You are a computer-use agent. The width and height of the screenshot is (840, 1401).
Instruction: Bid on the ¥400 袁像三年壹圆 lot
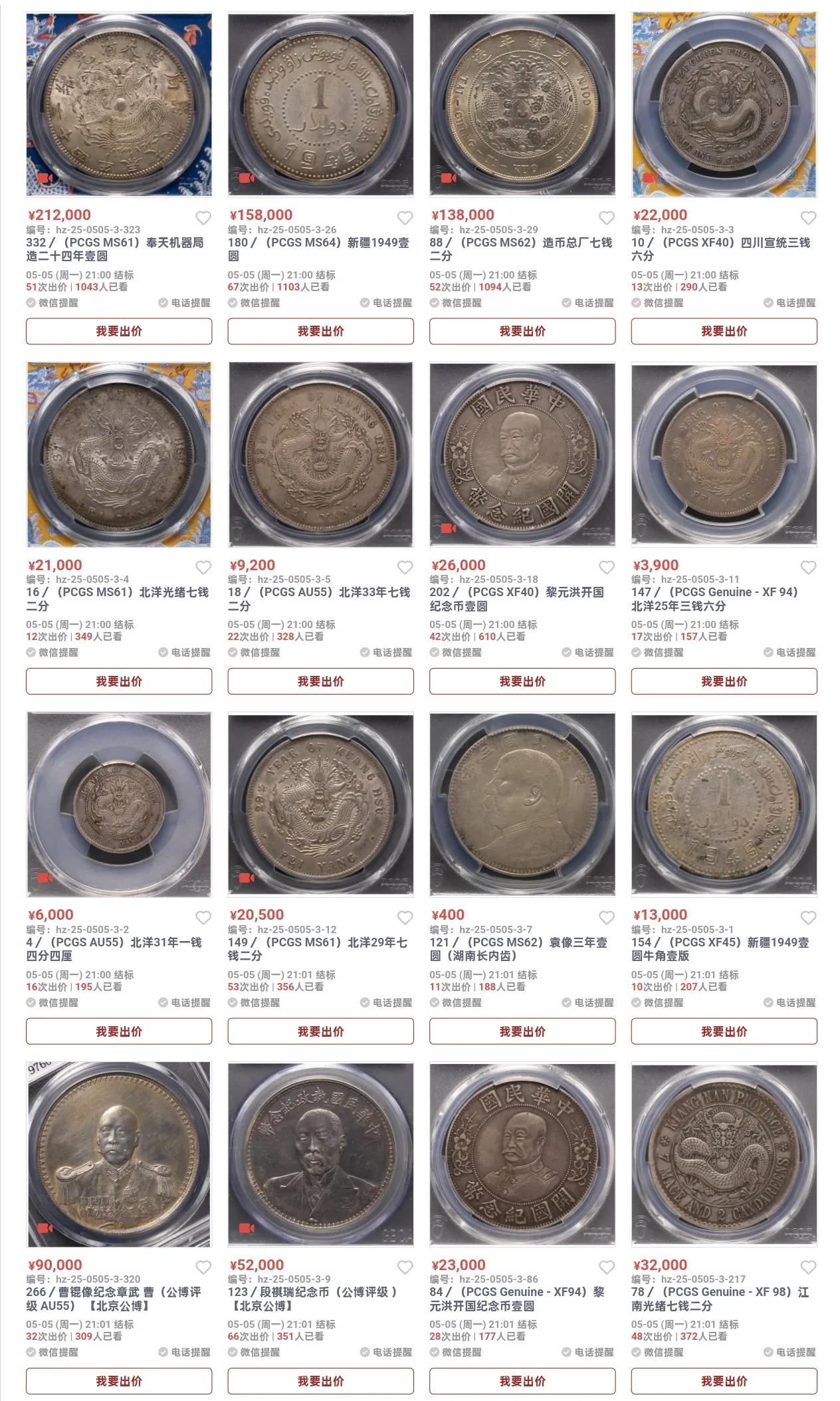coord(522,1031)
